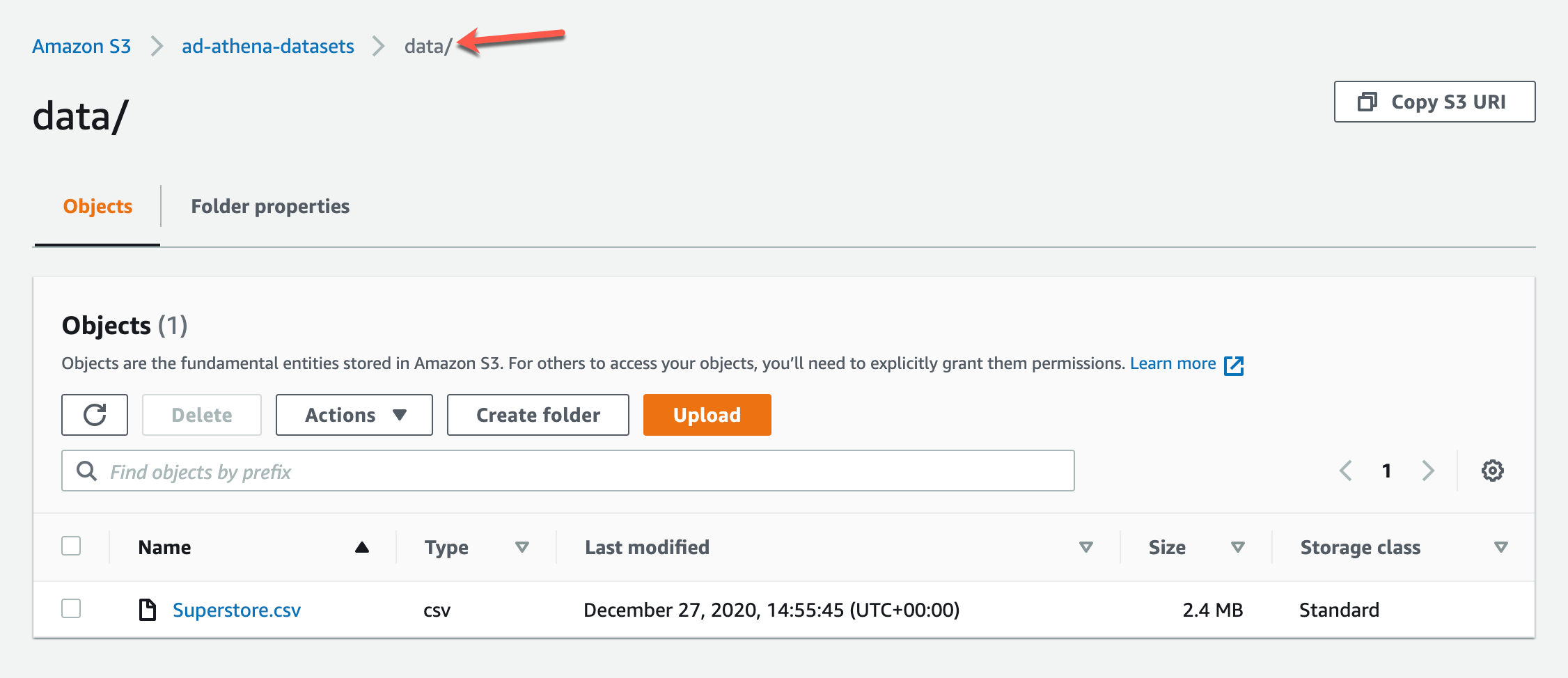The width and height of the screenshot is (1568, 678).
Task: Click the file icon beside Superstore.csv
Action: point(148,610)
